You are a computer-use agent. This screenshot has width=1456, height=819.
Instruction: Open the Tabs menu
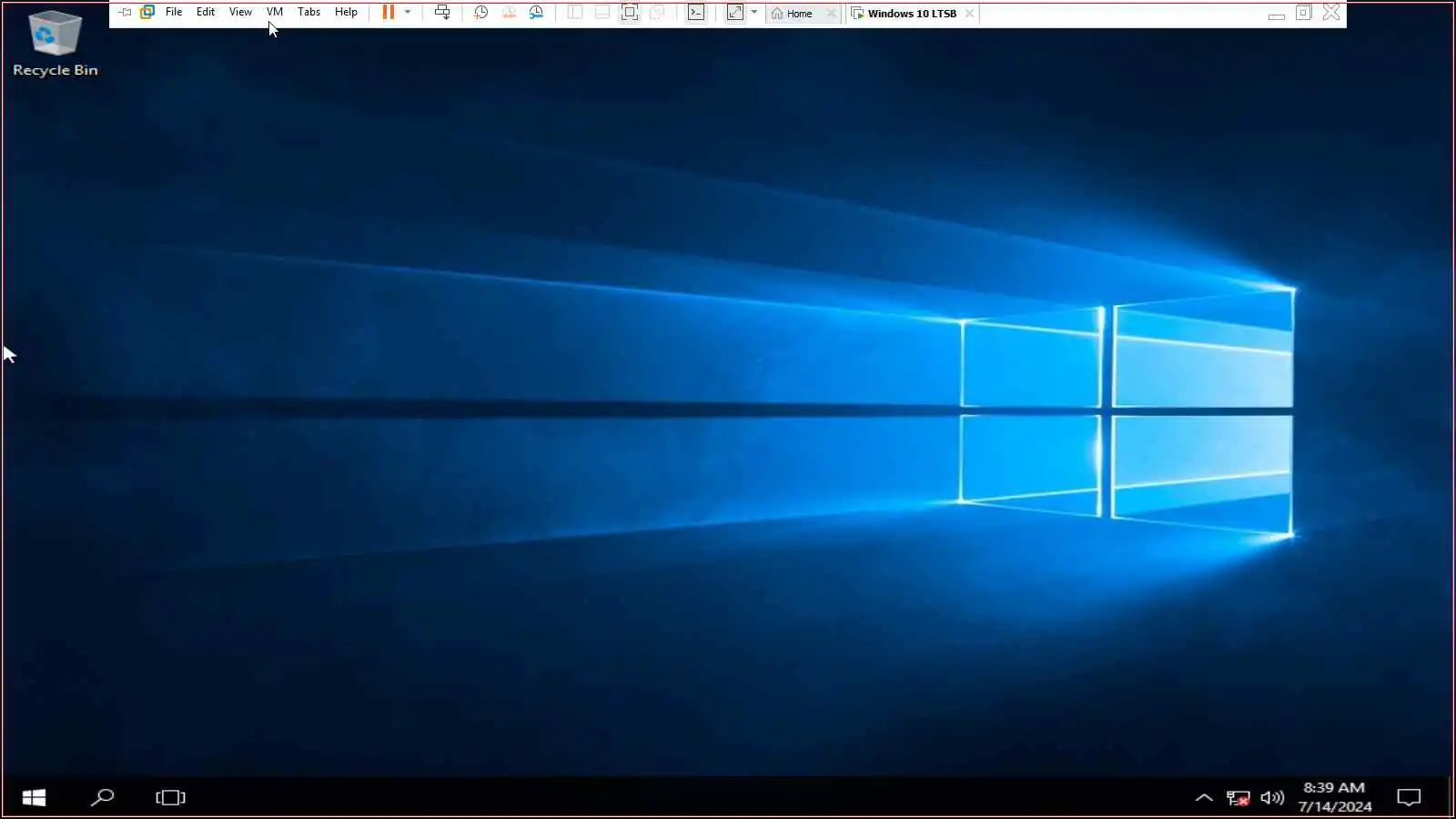point(308,12)
